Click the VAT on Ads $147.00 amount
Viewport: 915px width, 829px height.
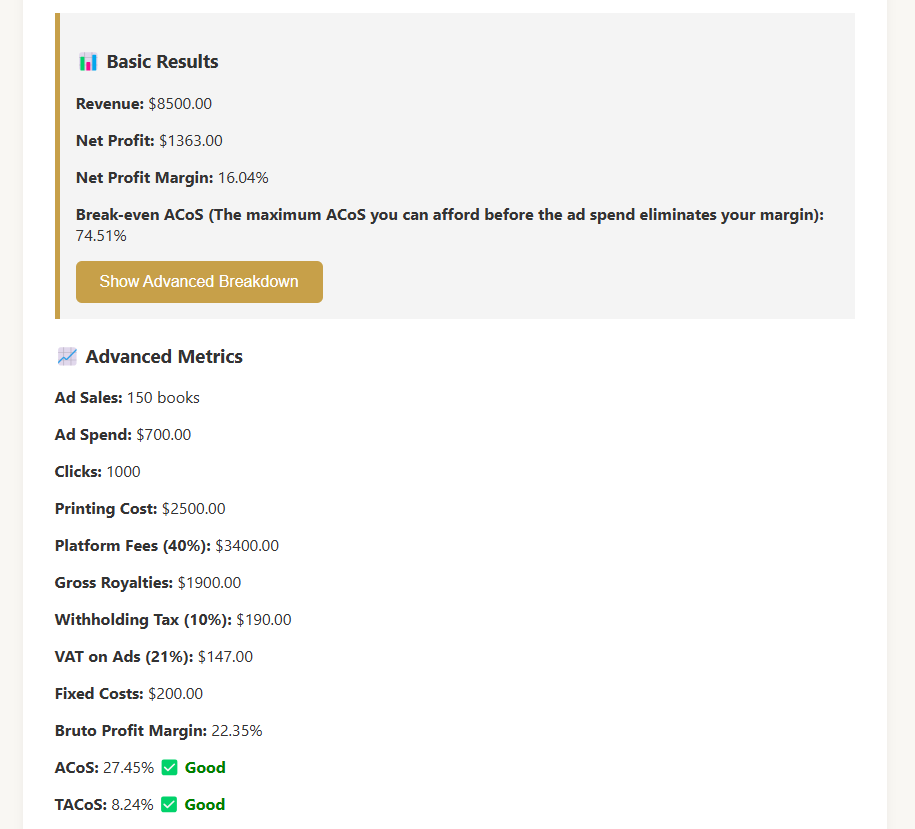point(225,657)
